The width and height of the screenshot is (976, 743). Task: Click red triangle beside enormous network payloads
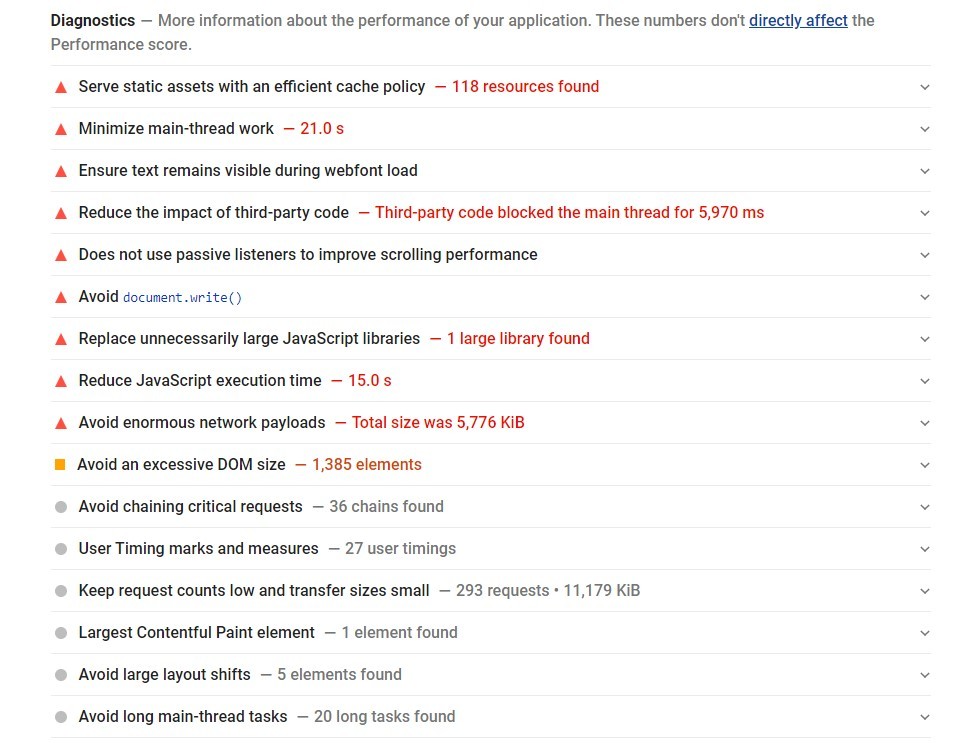click(x=61, y=424)
